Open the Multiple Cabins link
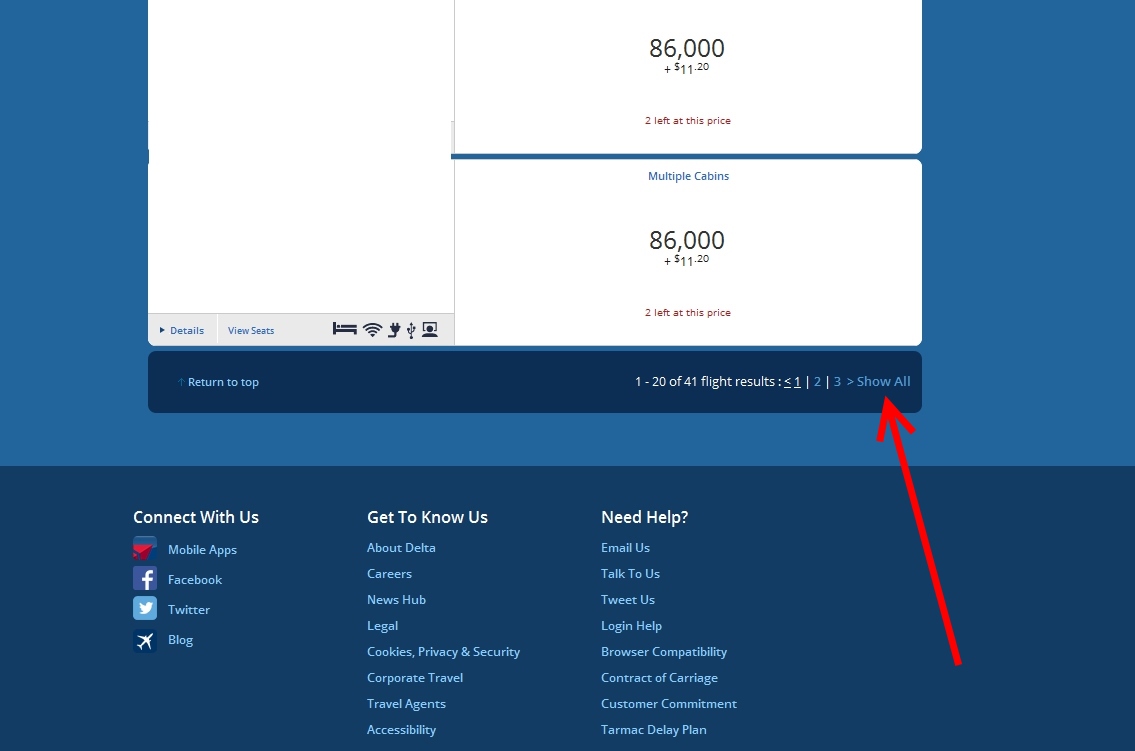This screenshot has width=1135, height=751. pos(688,176)
